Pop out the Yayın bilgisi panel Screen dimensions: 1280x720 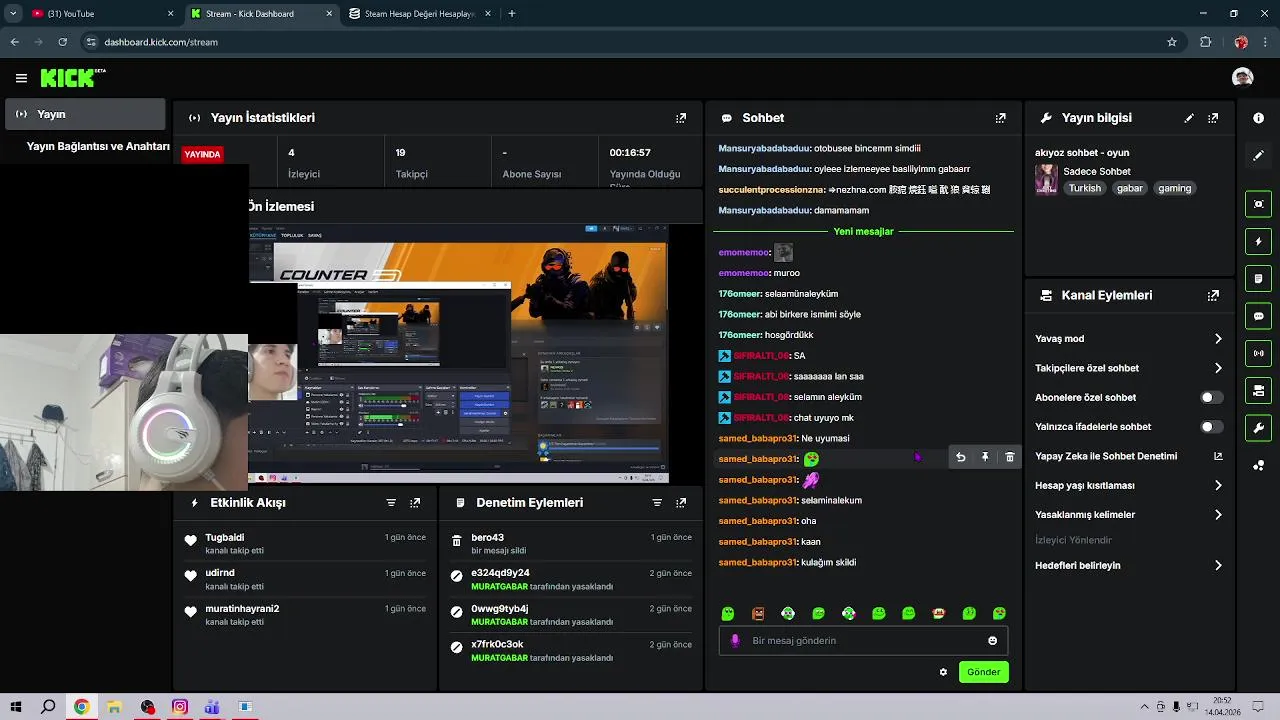pyautogui.click(x=1213, y=118)
